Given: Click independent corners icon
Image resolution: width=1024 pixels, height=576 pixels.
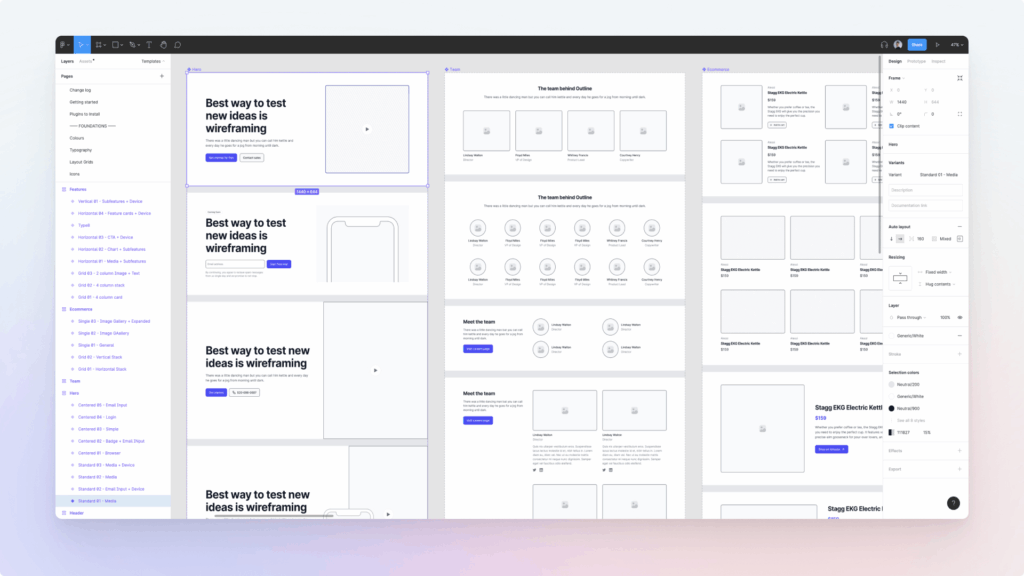Looking at the screenshot, I should pos(959,114).
